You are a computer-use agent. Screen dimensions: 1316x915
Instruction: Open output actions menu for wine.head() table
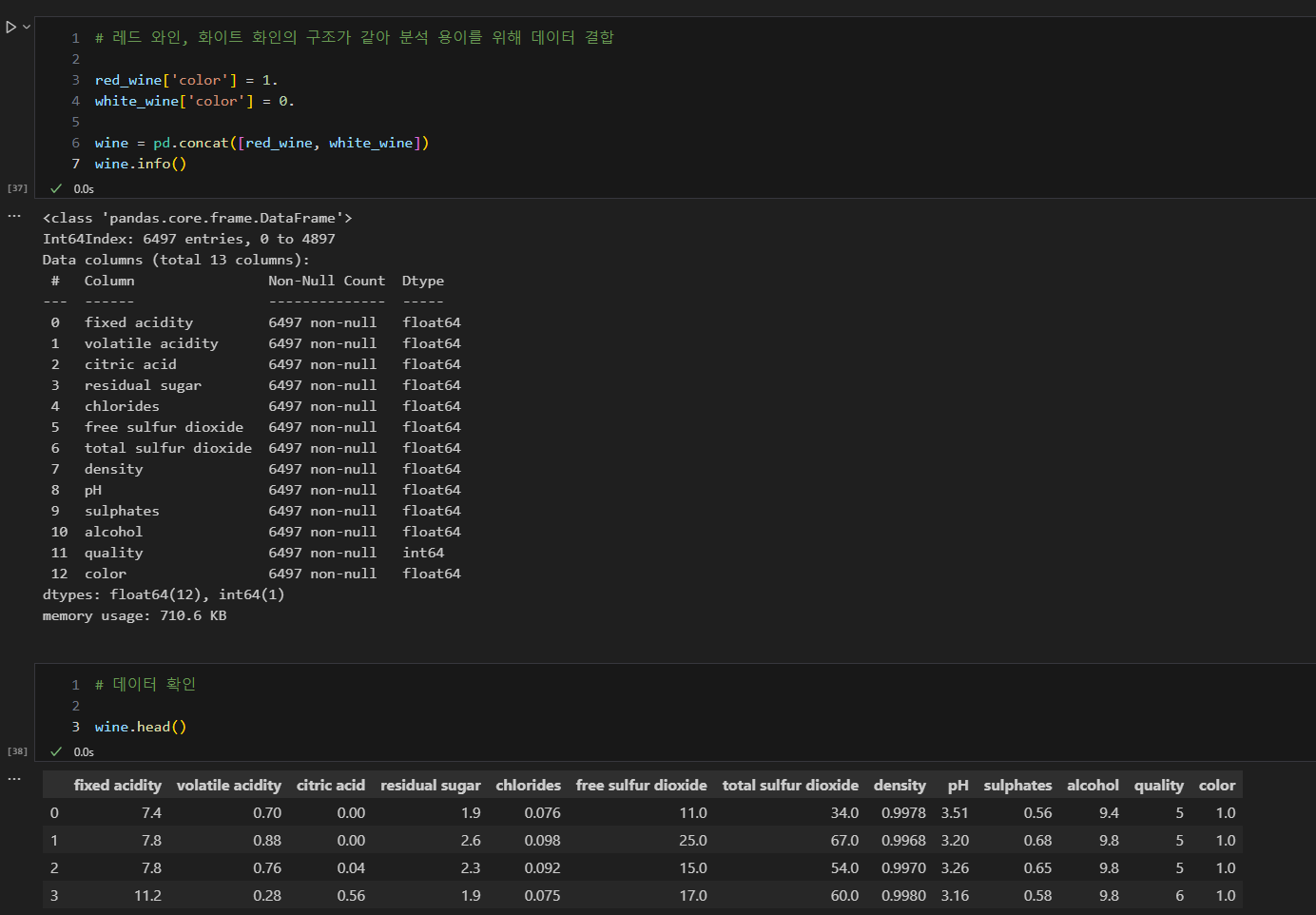[x=14, y=778]
